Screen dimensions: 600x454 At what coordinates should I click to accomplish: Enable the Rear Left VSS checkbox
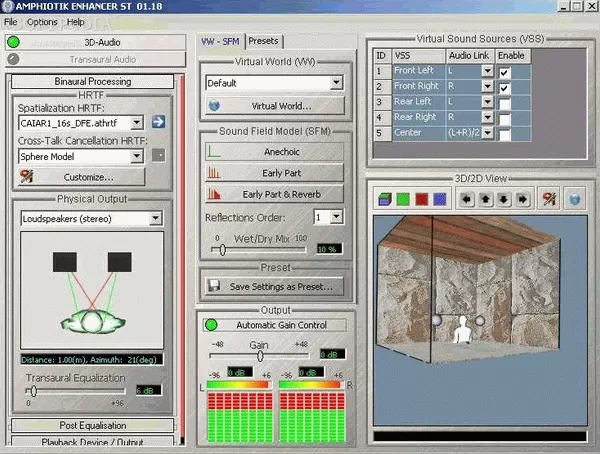(504, 103)
